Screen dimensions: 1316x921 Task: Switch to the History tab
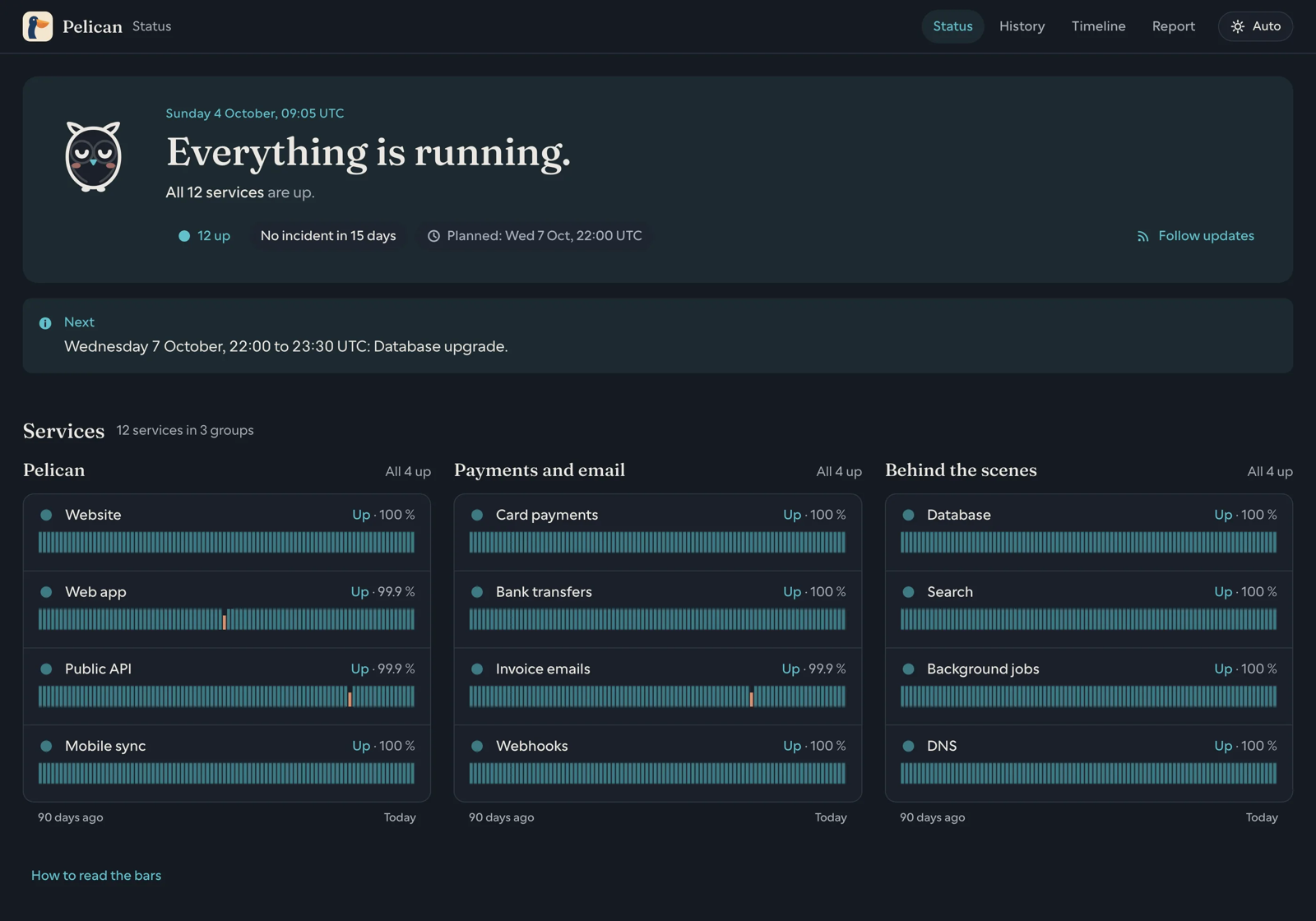1022,26
